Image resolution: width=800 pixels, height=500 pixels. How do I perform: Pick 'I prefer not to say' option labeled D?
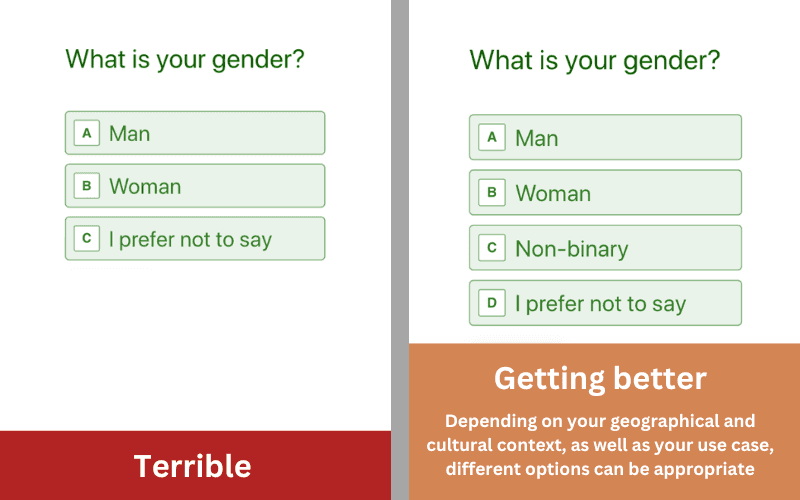point(605,303)
